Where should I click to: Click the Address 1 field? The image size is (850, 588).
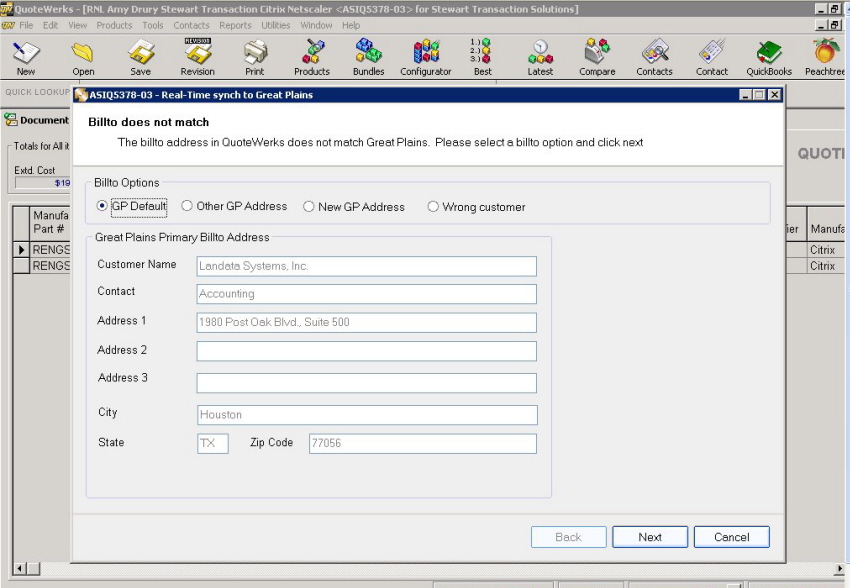tap(366, 322)
